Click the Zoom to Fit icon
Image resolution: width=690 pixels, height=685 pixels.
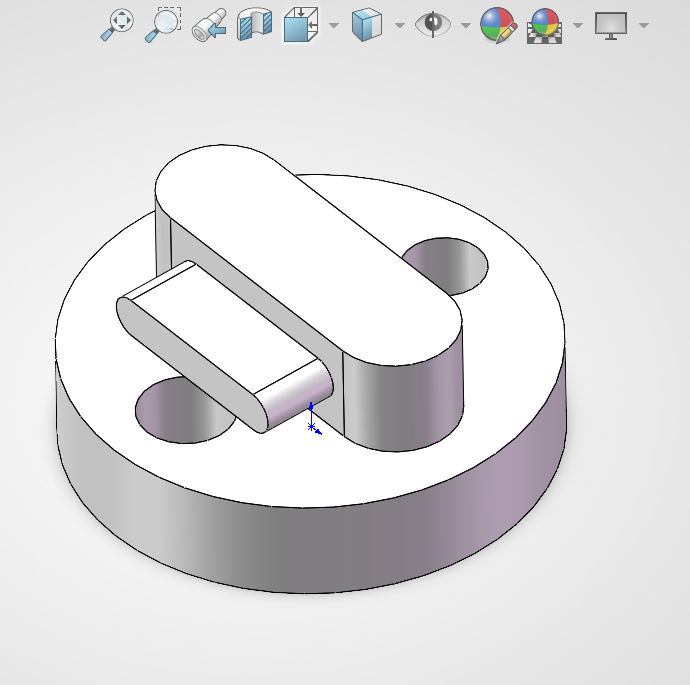point(117,25)
